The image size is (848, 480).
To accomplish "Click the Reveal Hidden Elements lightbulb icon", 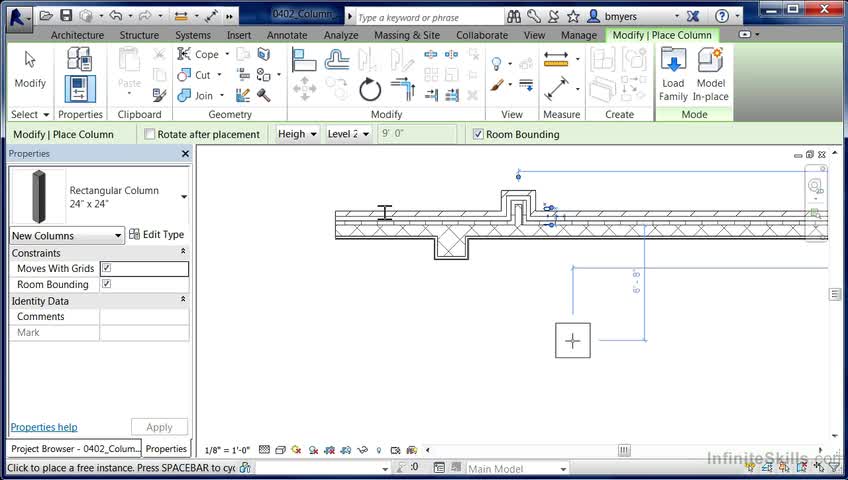I will 379,450.
